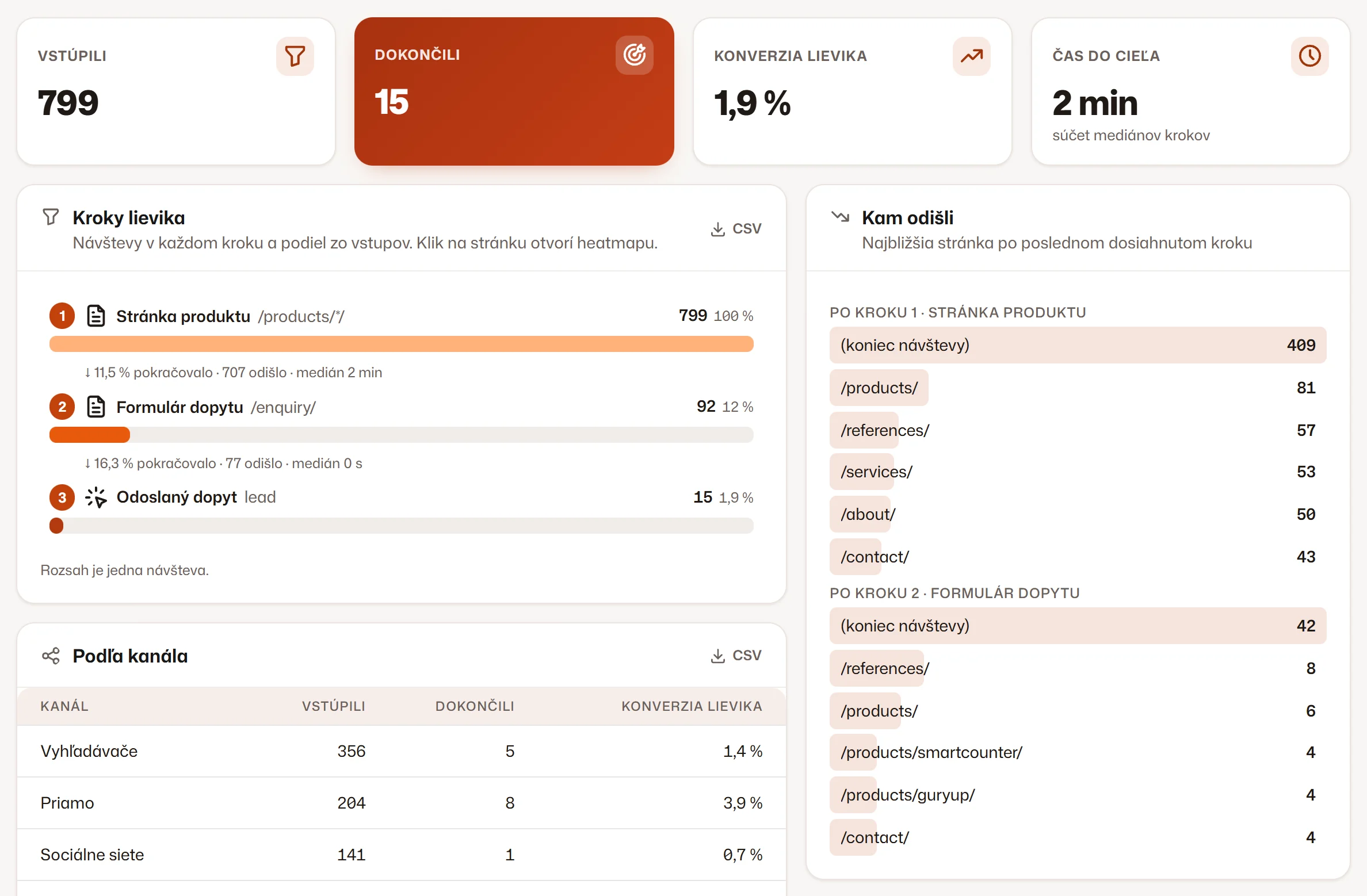
Task: Select the Priamo channel row
Action: [402, 803]
